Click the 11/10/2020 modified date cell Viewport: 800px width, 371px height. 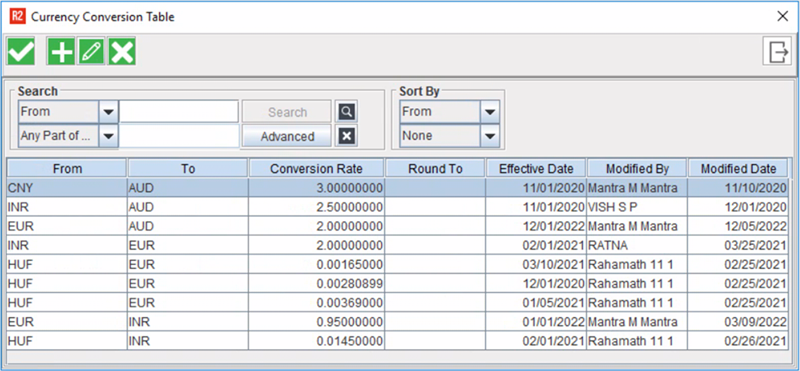(738, 188)
